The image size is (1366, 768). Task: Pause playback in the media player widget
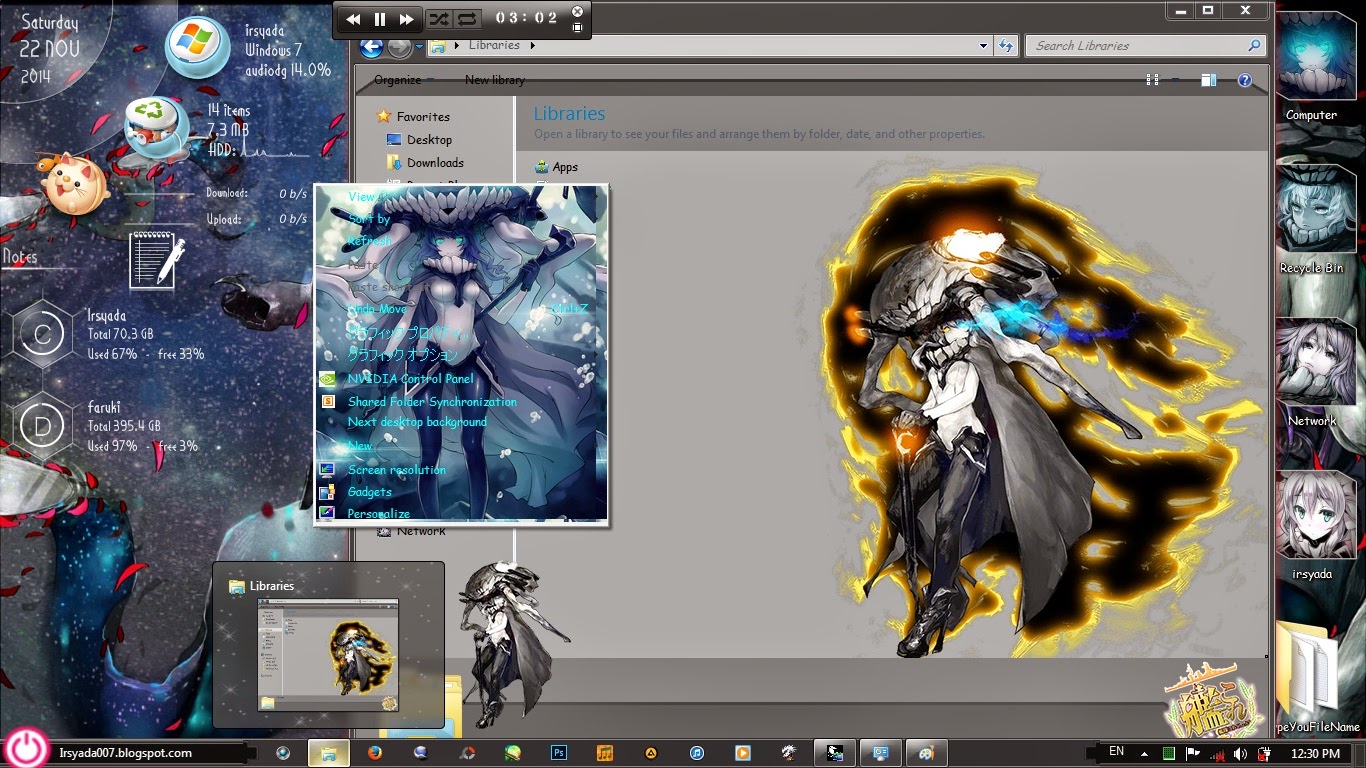point(380,19)
